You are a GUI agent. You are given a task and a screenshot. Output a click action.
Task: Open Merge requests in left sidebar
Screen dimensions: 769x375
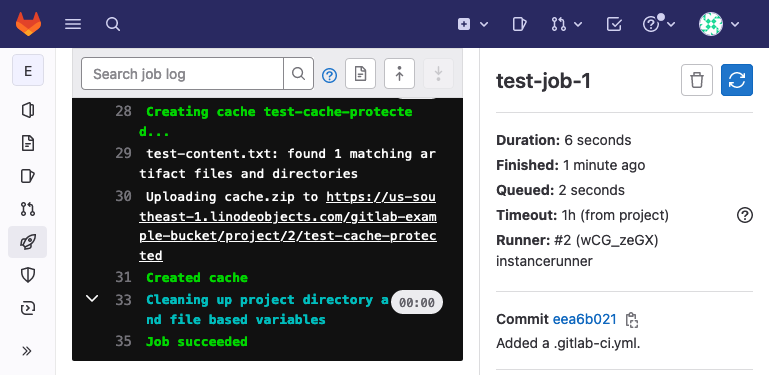27,209
